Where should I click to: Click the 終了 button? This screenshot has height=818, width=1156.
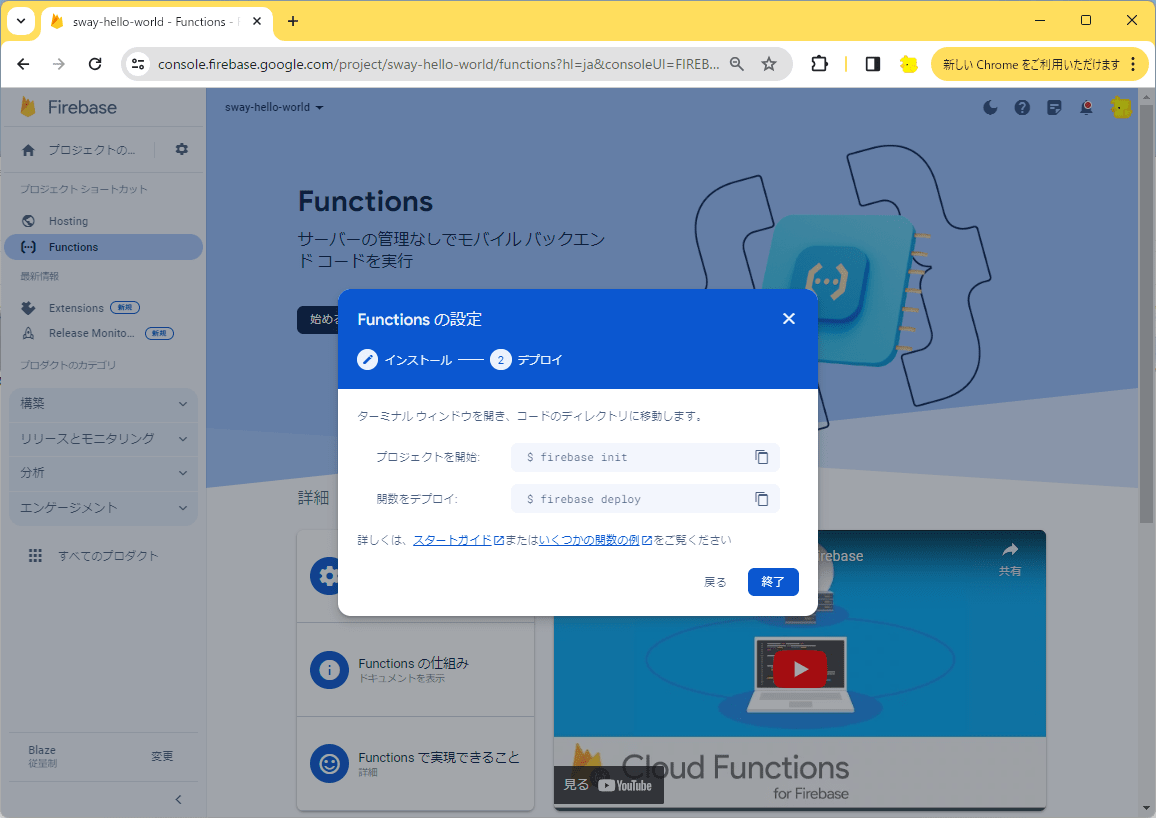tap(773, 581)
